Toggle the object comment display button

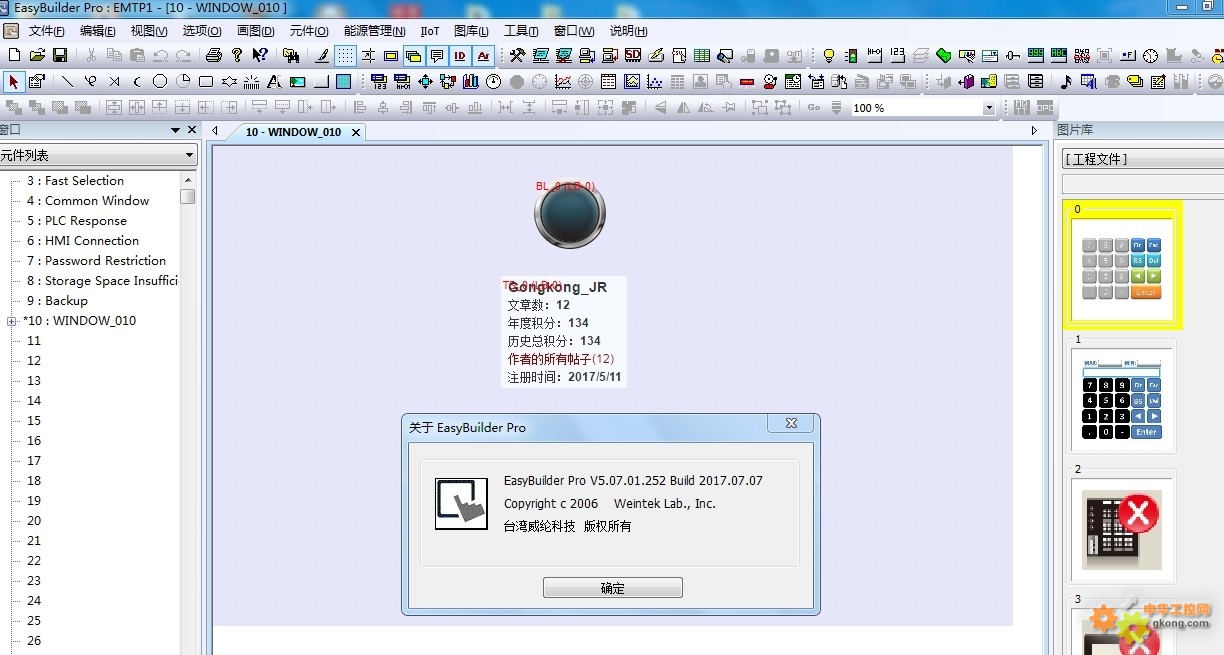point(437,55)
